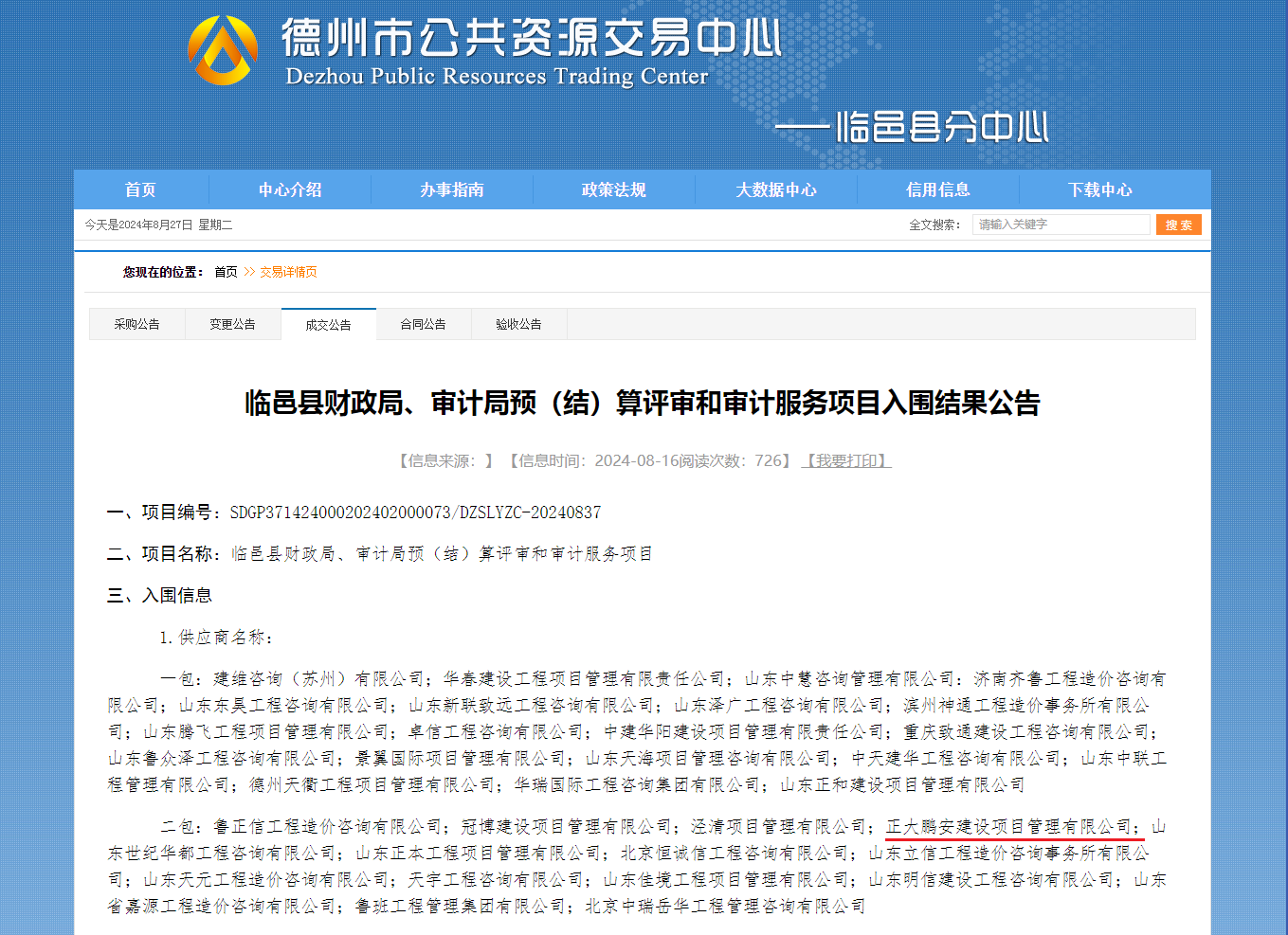The height and width of the screenshot is (935, 1288).
Task: Open the 中心介绍 navigation item
Action: pyautogui.click(x=290, y=189)
